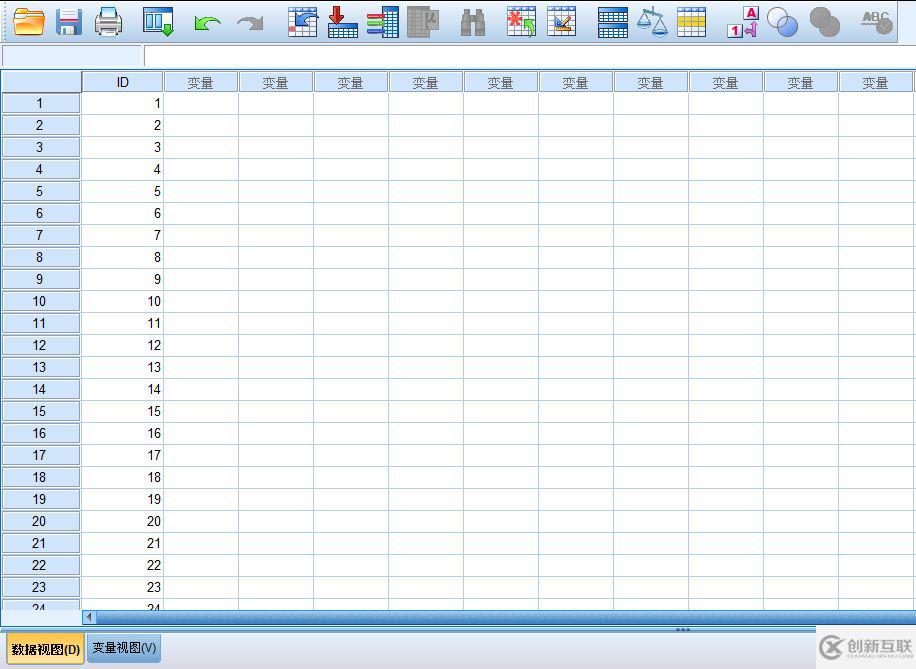Insert cases toolbar icon
This screenshot has height=669, width=916.
click(521, 22)
